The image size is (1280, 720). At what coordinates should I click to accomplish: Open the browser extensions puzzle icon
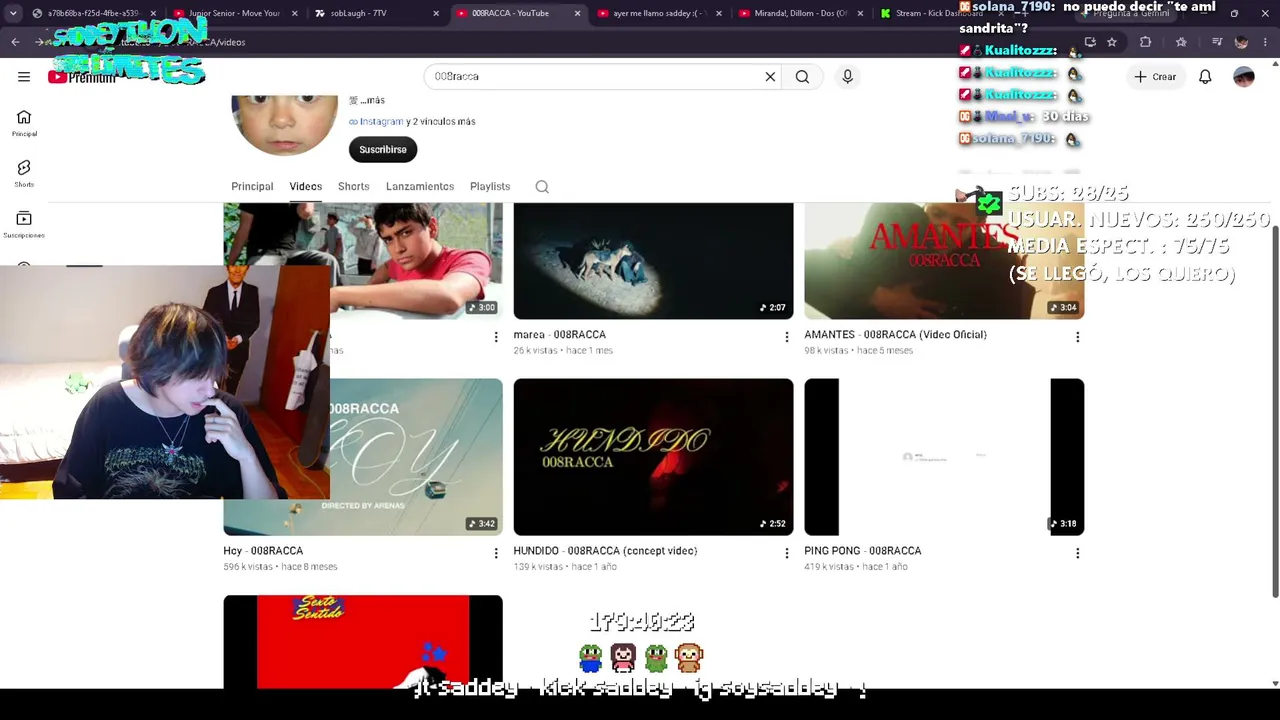point(1146,42)
